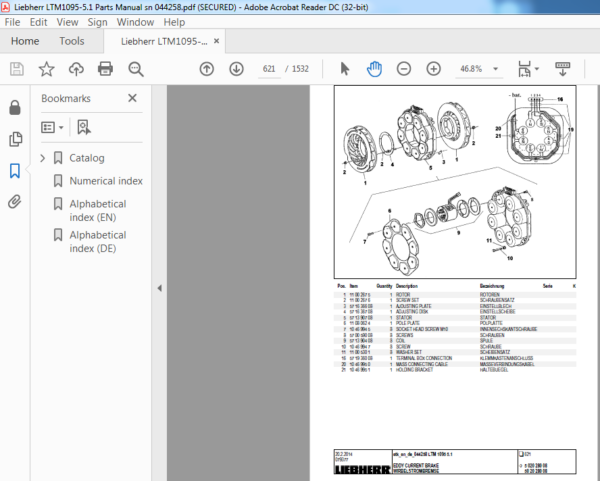Screen dimensions: 600x481
Task: Click the STATOR row in parts table
Action: (x=455, y=318)
